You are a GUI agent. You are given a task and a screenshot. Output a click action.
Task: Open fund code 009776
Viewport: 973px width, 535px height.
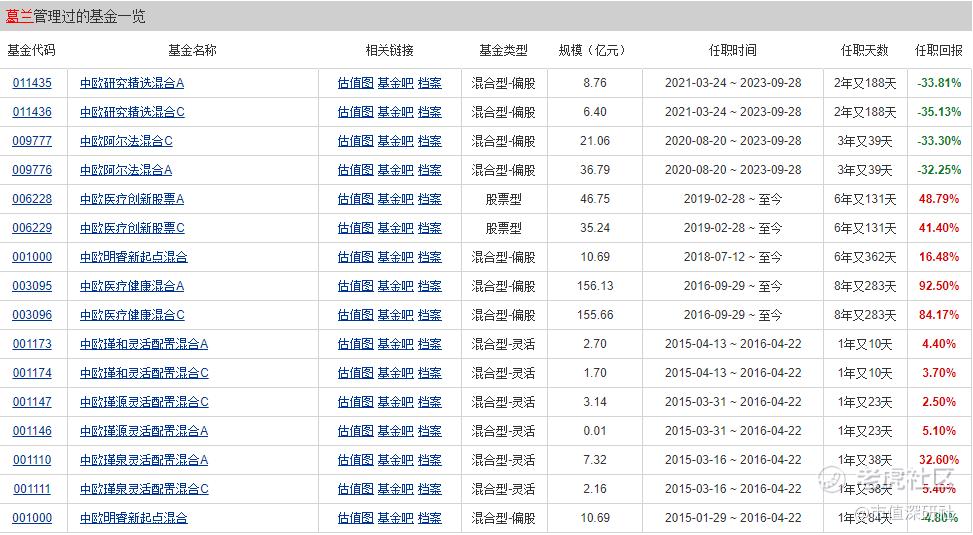tap(32, 170)
